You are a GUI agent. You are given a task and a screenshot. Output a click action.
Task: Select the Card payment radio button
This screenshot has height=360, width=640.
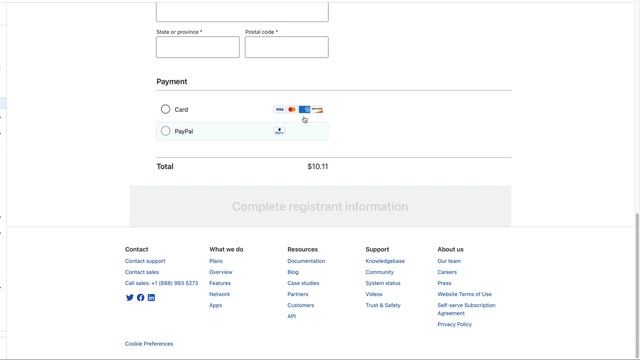tap(165, 109)
